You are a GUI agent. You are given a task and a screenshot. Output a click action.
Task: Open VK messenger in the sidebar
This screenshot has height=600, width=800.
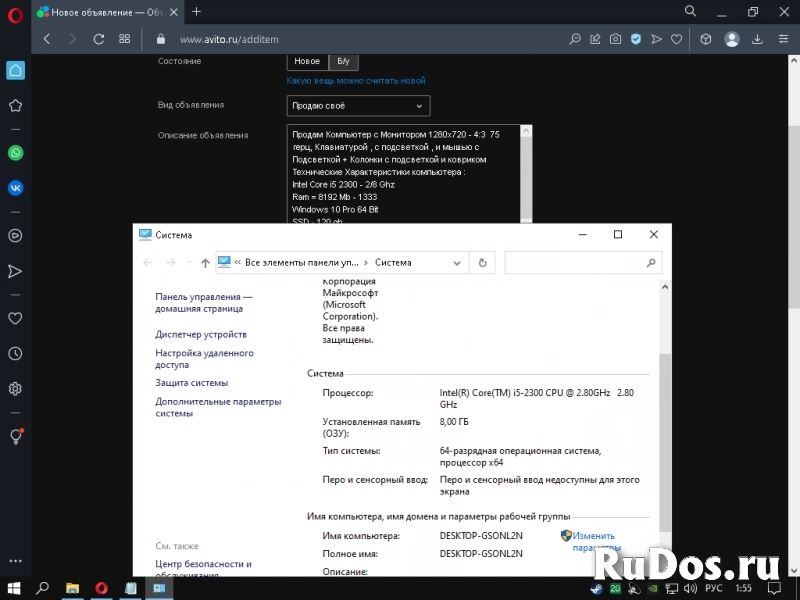pyautogui.click(x=15, y=187)
